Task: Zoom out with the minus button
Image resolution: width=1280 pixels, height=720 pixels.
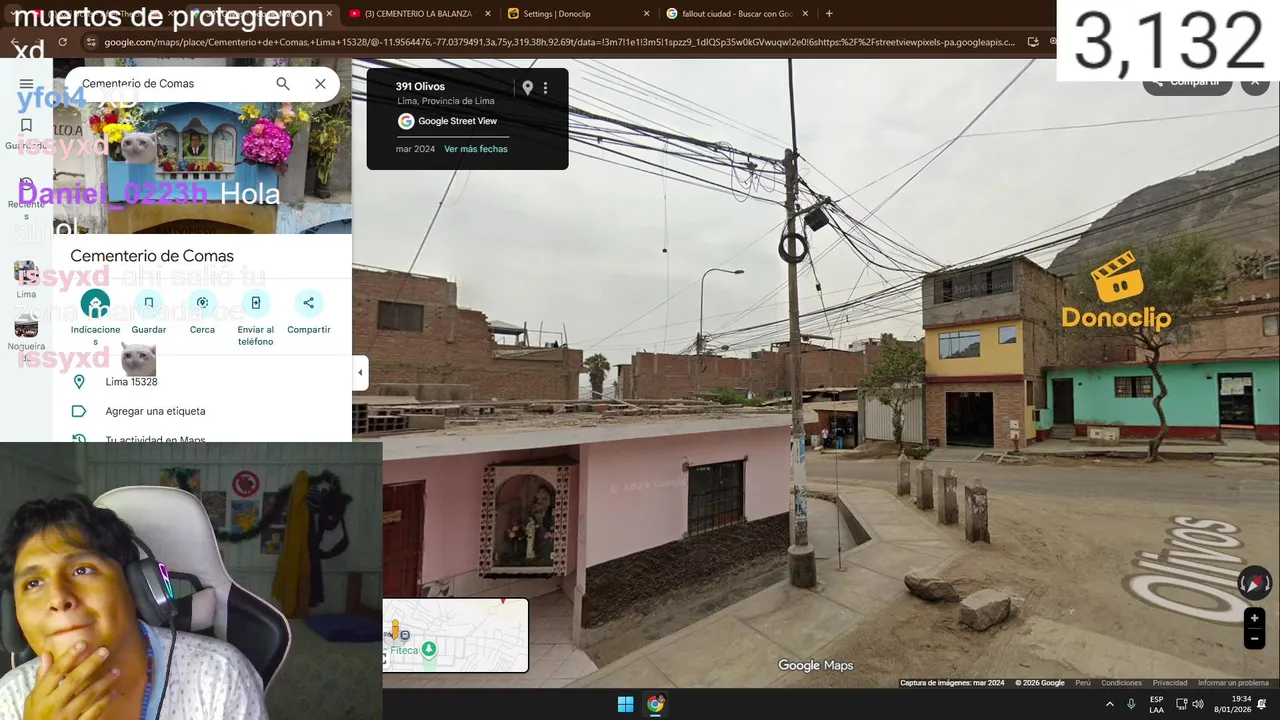Action: (1254, 639)
